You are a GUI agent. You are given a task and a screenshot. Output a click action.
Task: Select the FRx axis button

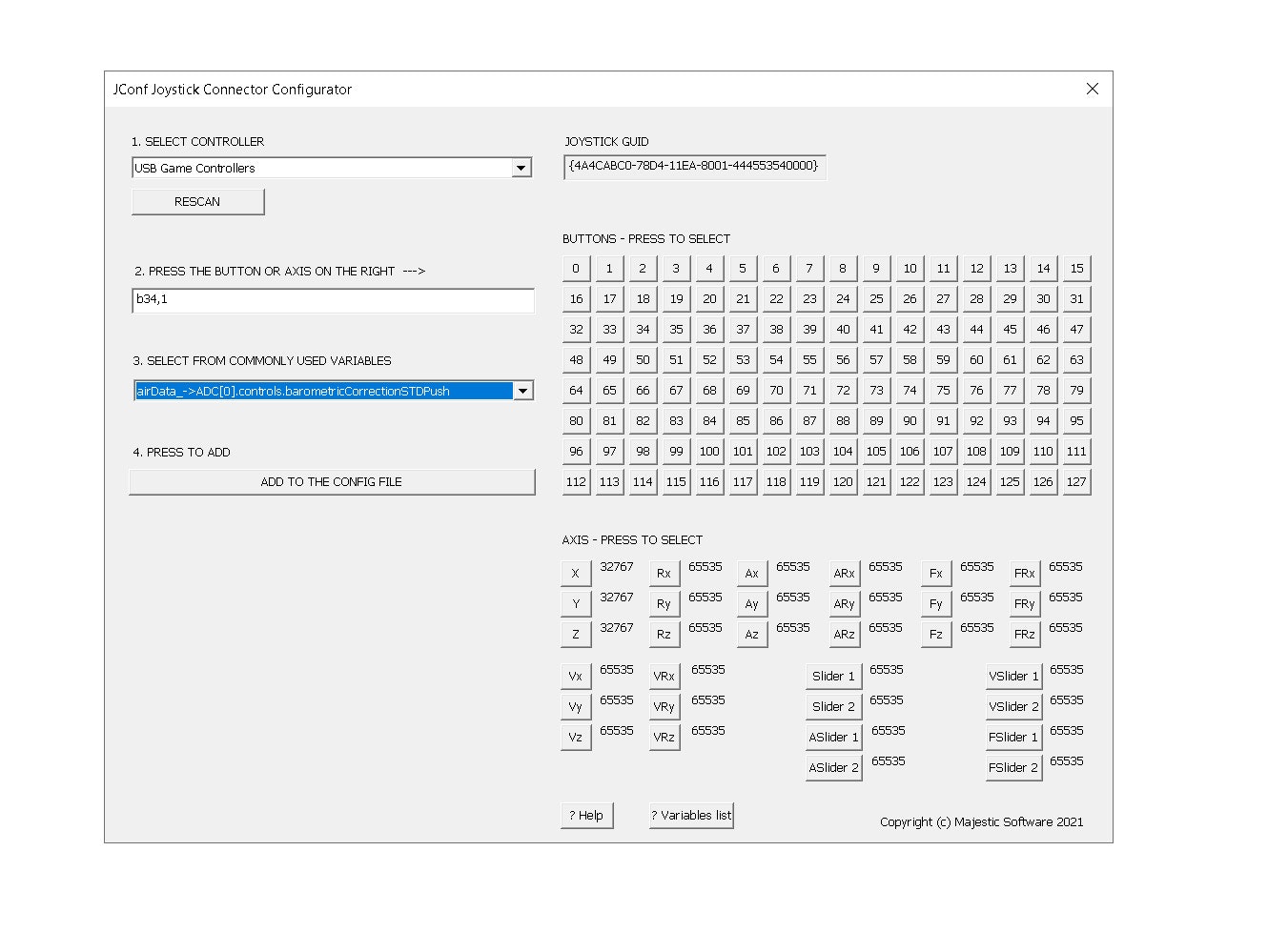click(x=1024, y=574)
